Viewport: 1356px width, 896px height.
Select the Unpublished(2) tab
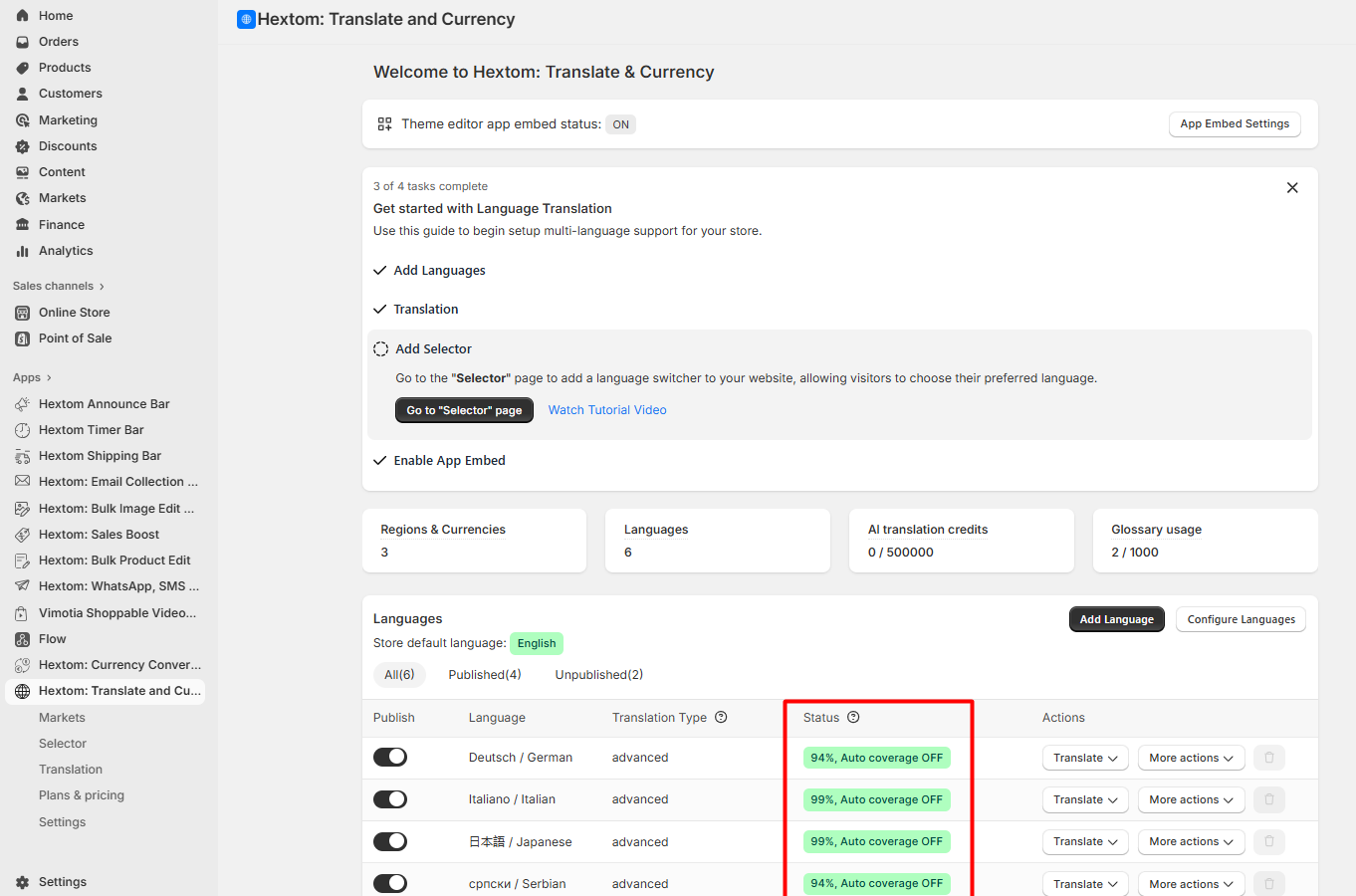(599, 675)
